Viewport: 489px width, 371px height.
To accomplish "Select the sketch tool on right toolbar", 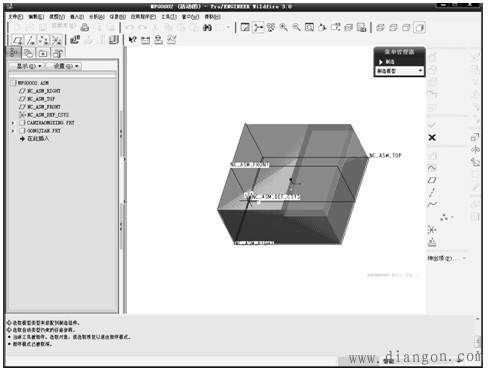I will [432, 167].
